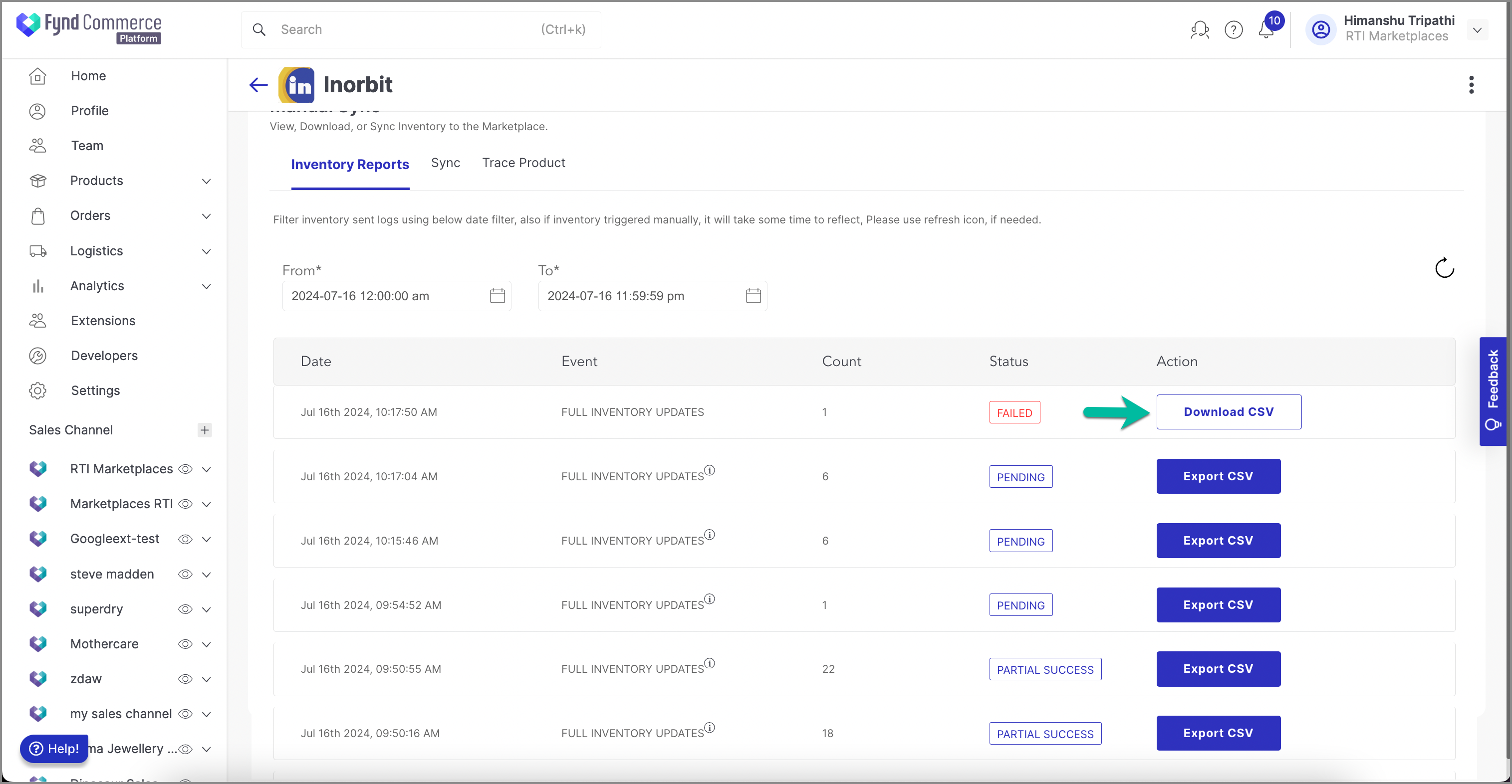The width and height of the screenshot is (1512, 784).
Task: Open the From date calendar icon
Action: (x=497, y=296)
